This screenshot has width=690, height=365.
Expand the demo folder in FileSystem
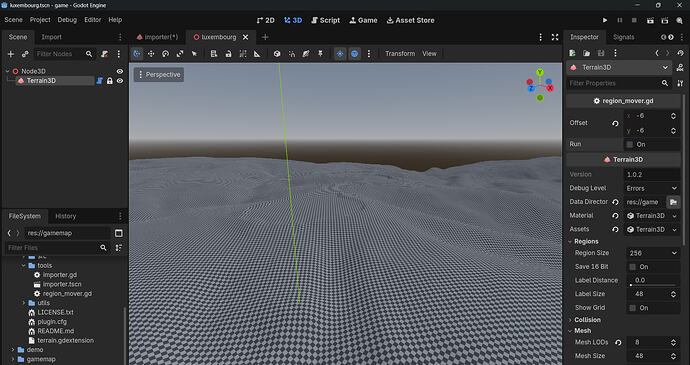coord(13,350)
